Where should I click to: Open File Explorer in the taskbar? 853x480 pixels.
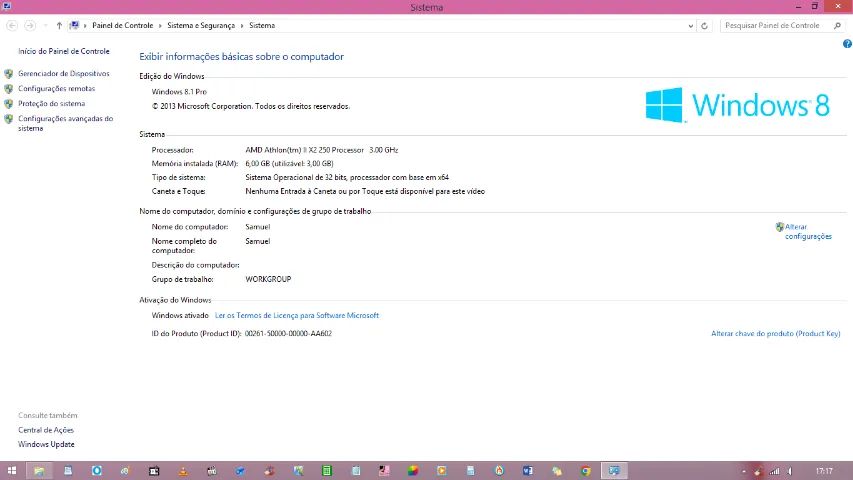(39, 471)
